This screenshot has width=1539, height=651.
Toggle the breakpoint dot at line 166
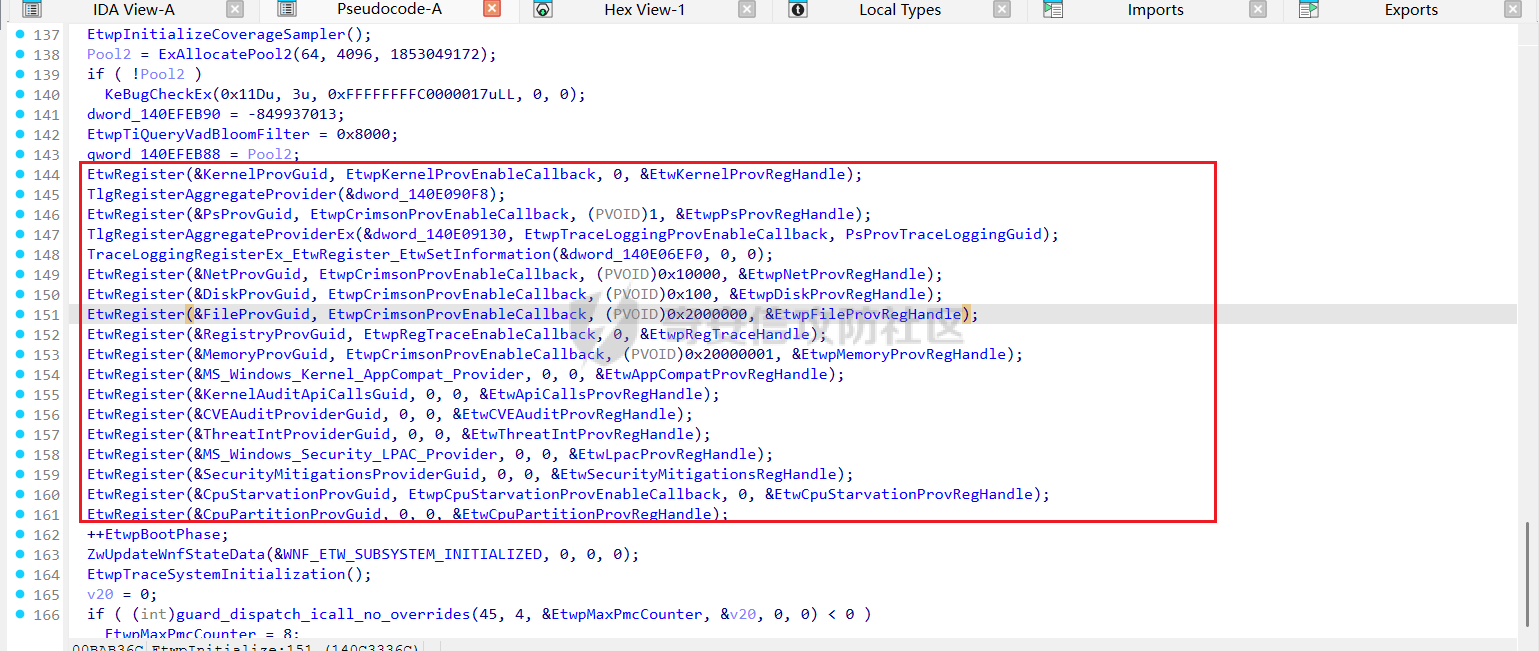point(22,614)
